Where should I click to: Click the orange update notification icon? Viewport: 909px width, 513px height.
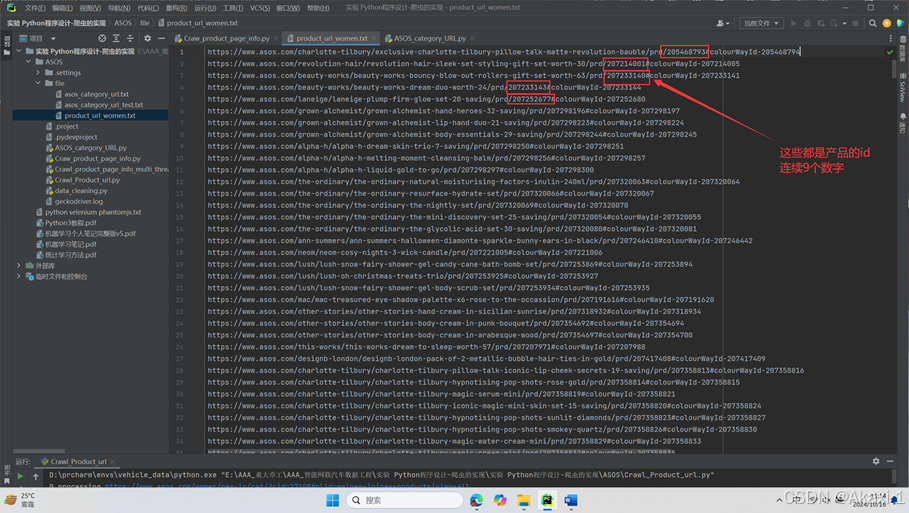point(886,23)
